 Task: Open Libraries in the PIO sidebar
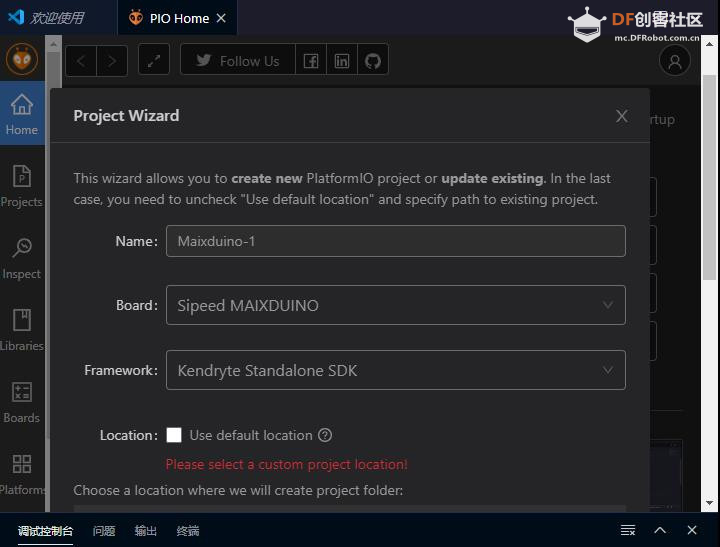[x=22, y=330]
